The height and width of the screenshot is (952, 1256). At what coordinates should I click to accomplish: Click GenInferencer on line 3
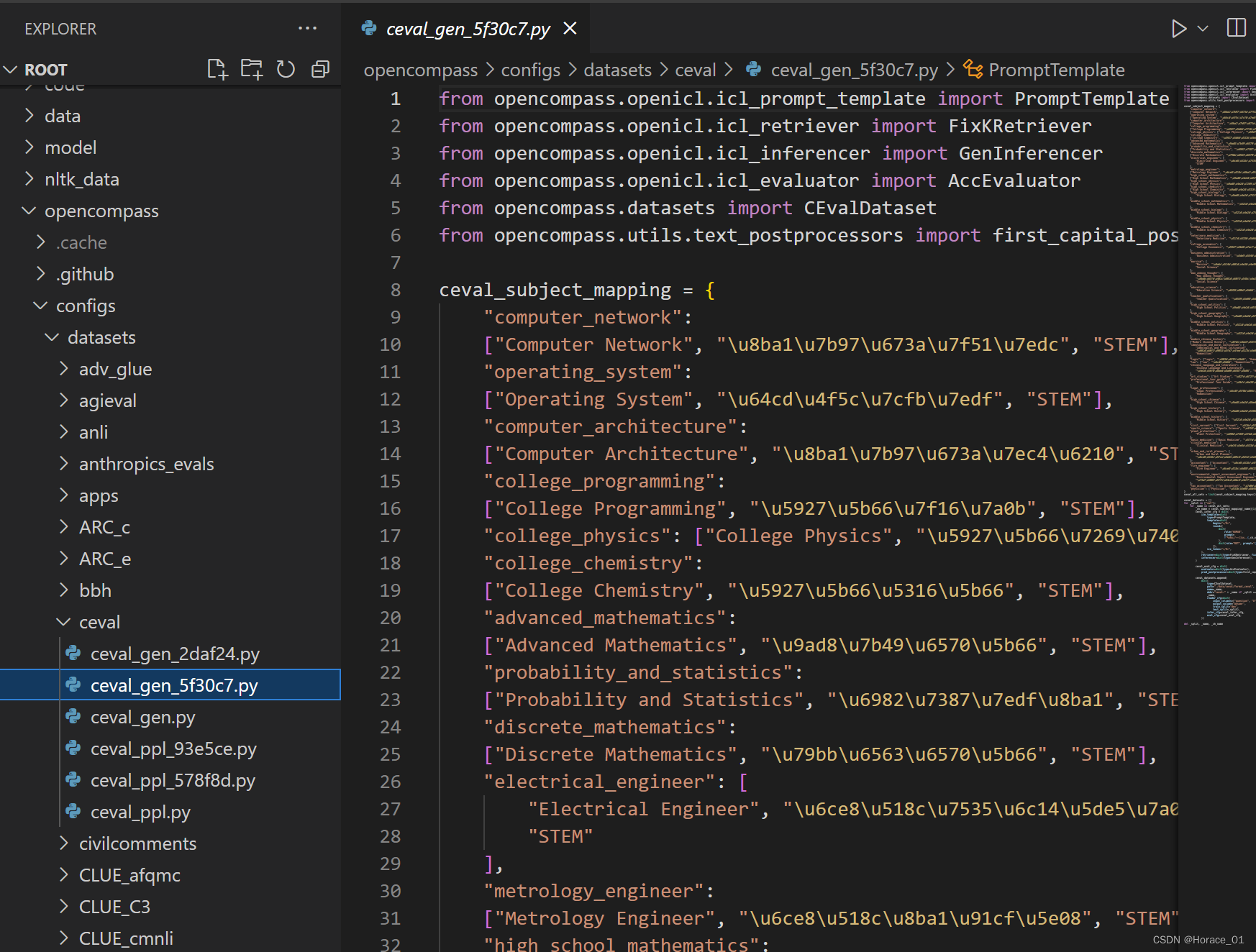click(1030, 153)
